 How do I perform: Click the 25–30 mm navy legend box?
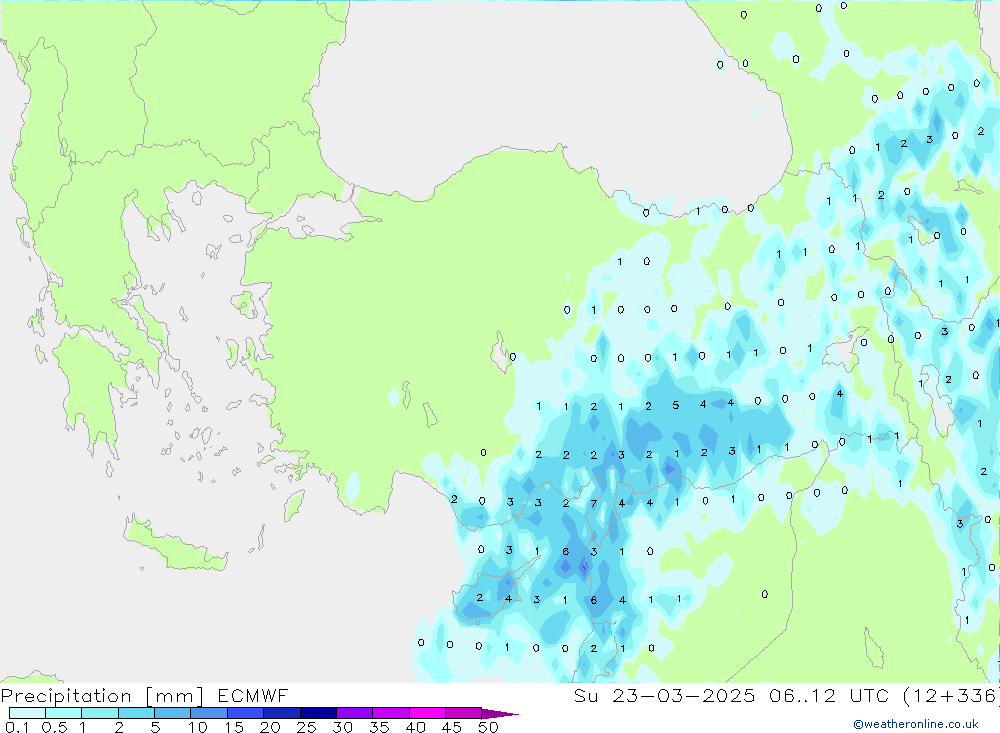[x=318, y=713]
